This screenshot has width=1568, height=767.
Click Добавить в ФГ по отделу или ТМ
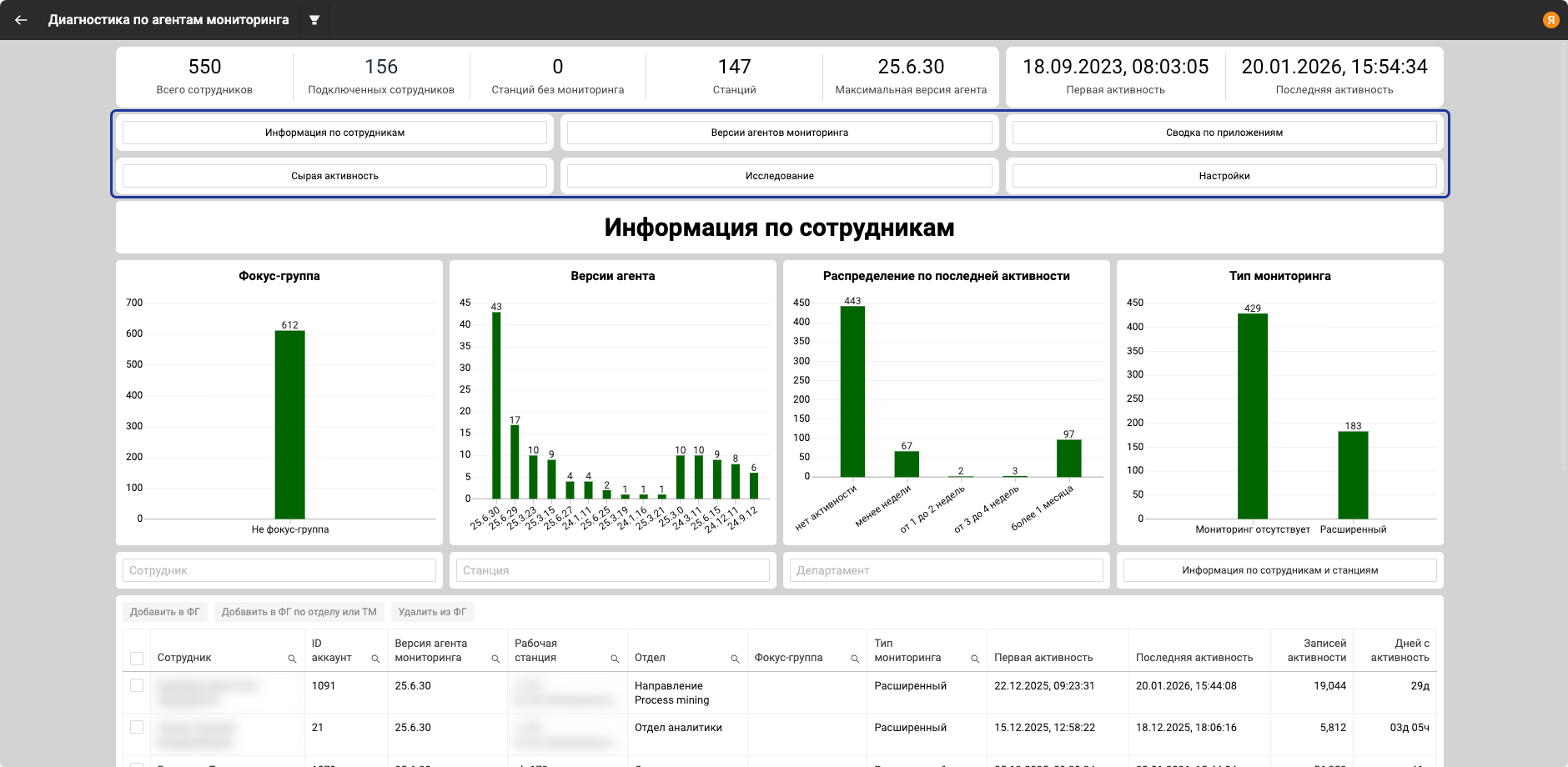click(299, 612)
